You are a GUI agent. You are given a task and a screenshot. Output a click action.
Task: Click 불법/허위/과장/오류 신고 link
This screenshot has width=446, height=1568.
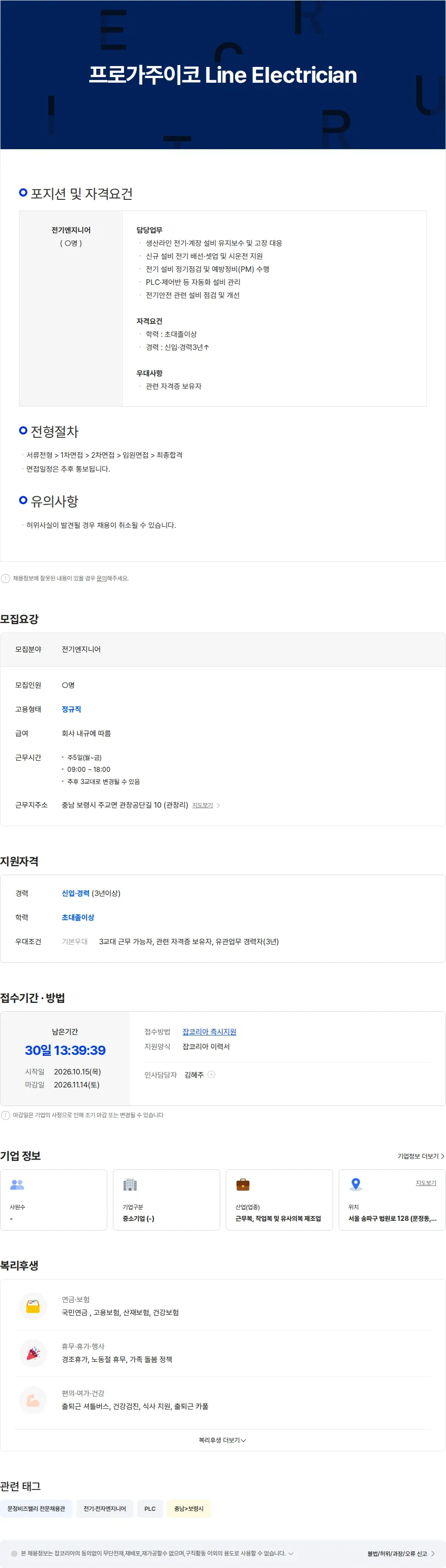point(397,1554)
